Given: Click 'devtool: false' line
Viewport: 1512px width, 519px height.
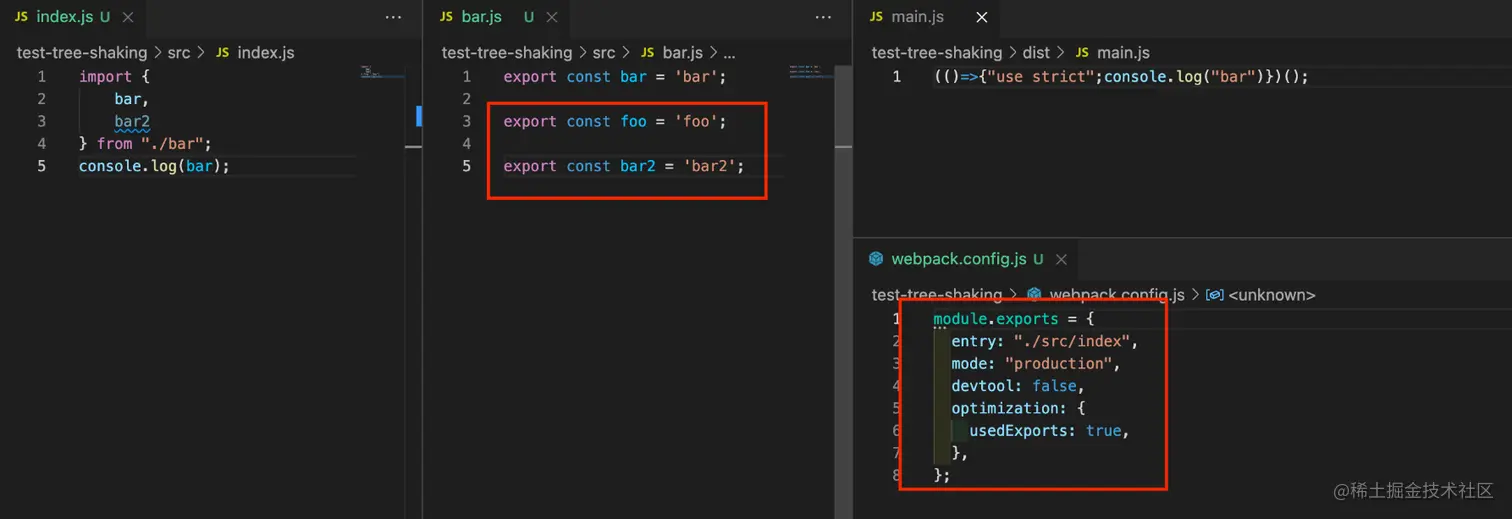Looking at the screenshot, I should [x=1018, y=386].
